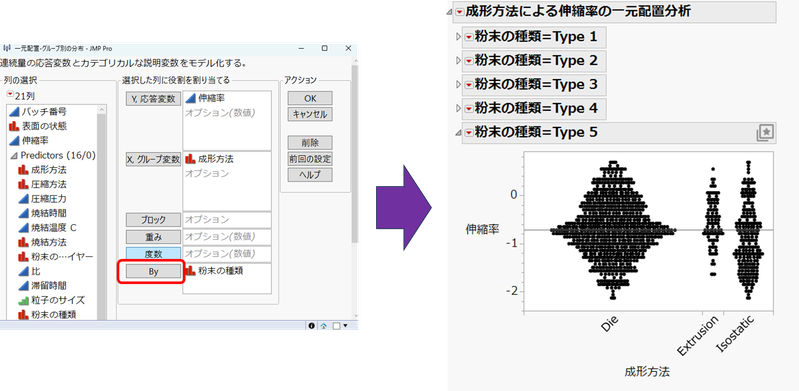Select 成形方法 assigned in the X role box
This screenshot has width=799, height=391.
209,159
